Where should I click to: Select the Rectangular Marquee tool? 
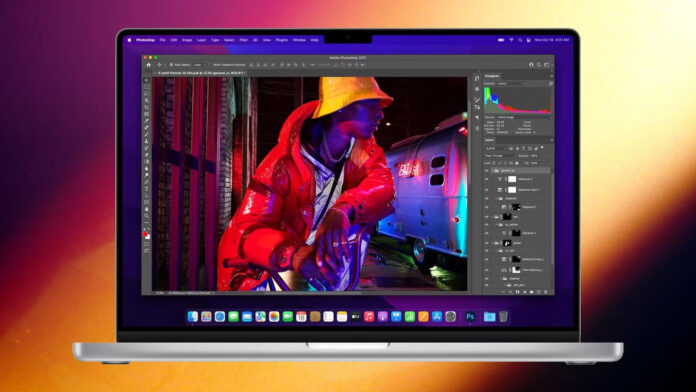click(x=147, y=87)
